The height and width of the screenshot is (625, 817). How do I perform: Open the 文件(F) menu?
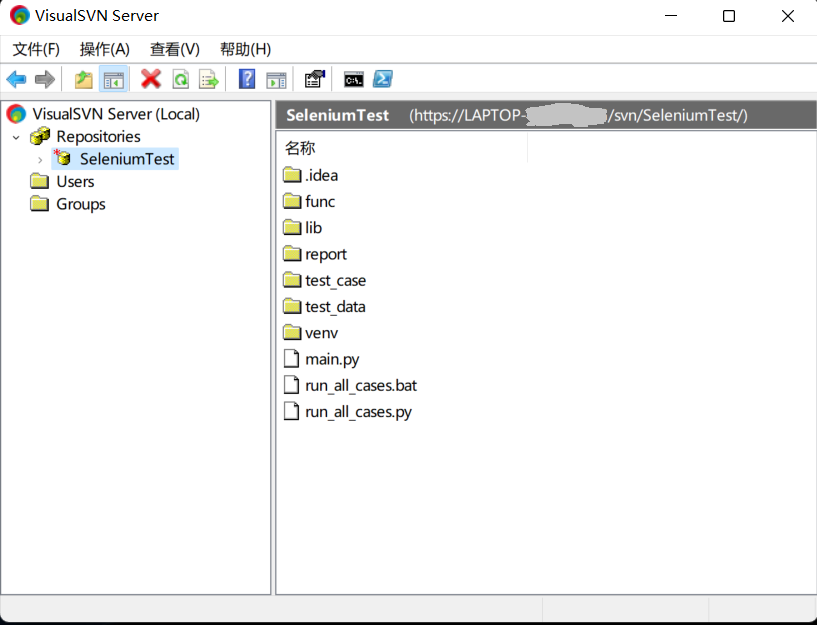[36, 49]
